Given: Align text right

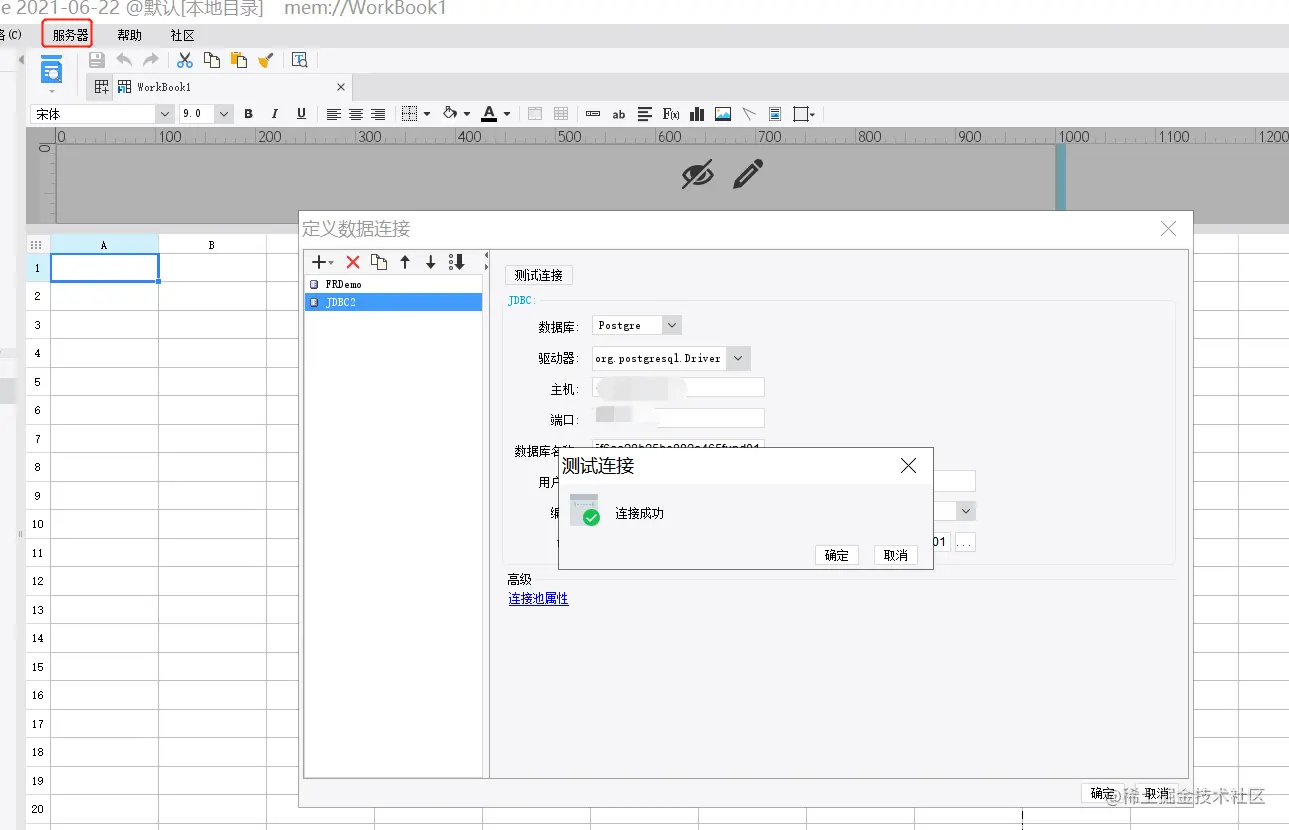Looking at the screenshot, I should [378, 114].
